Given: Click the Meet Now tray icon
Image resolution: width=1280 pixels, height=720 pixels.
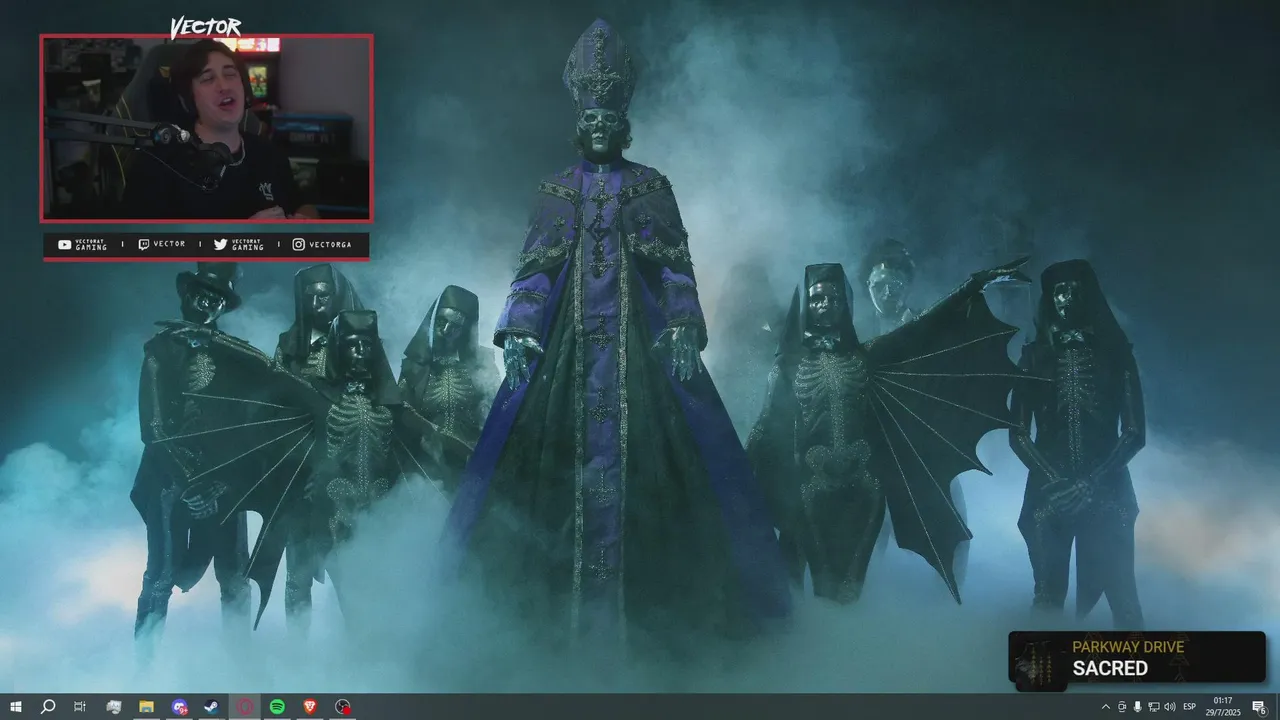Looking at the screenshot, I should pyautogui.click(x=1121, y=707).
